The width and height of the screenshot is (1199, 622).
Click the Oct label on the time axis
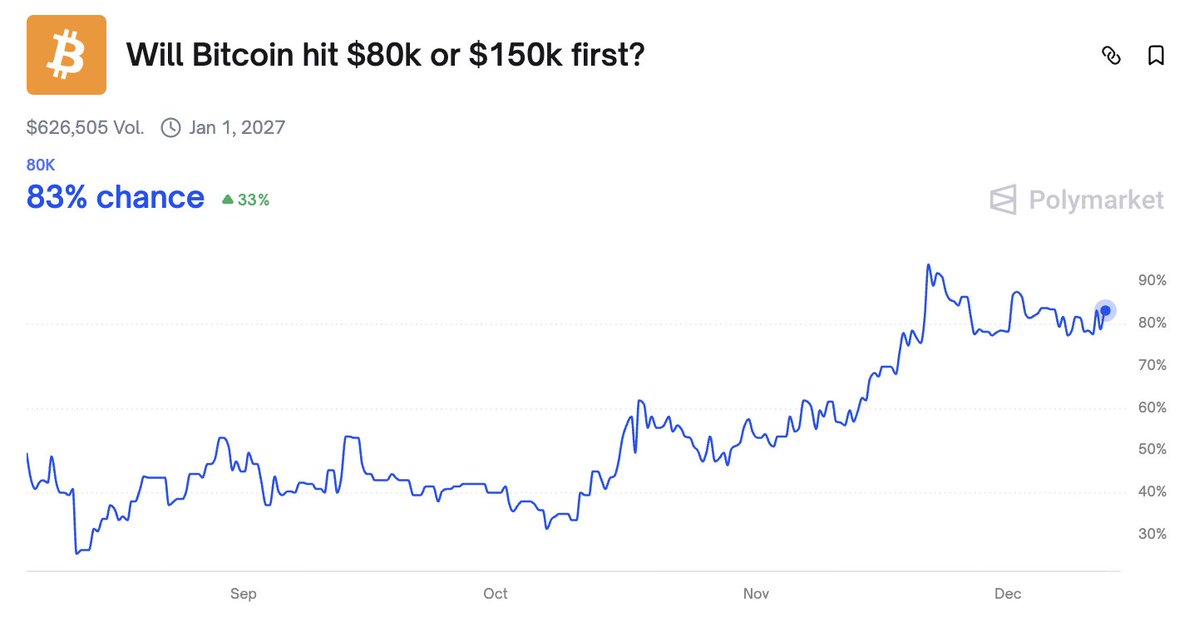[x=495, y=594]
